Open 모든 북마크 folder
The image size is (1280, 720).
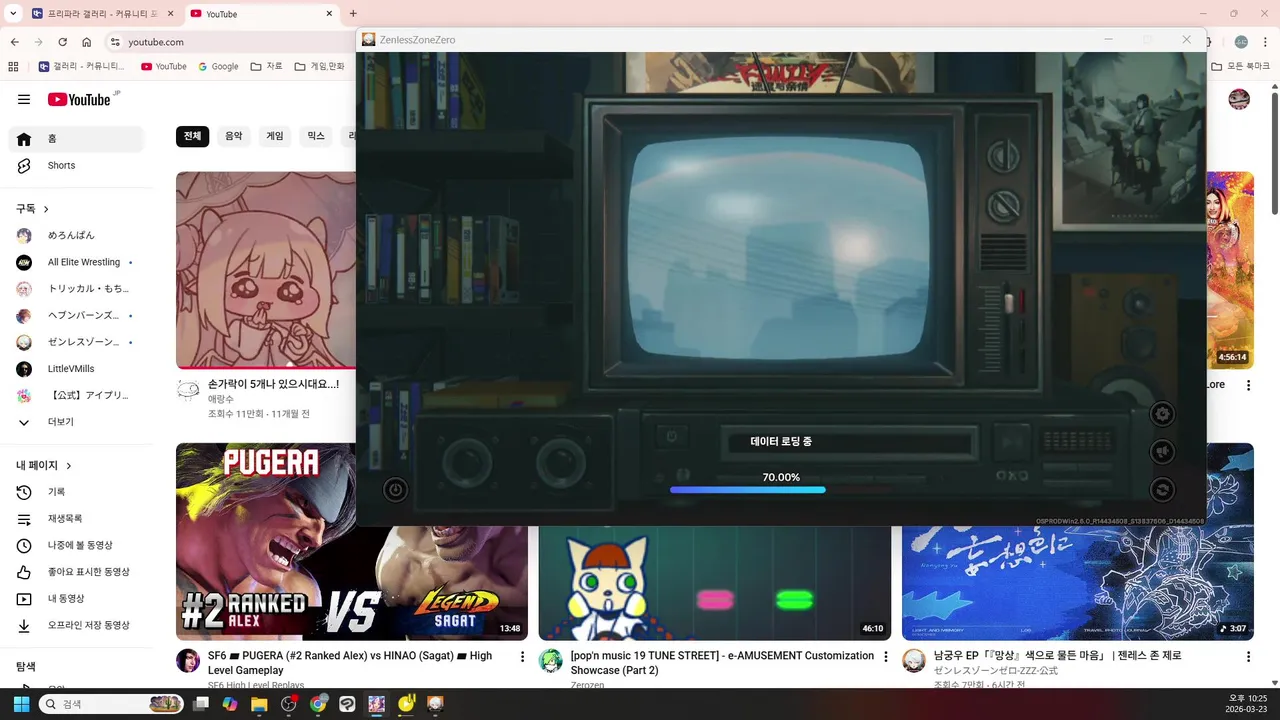point(1240,66)
